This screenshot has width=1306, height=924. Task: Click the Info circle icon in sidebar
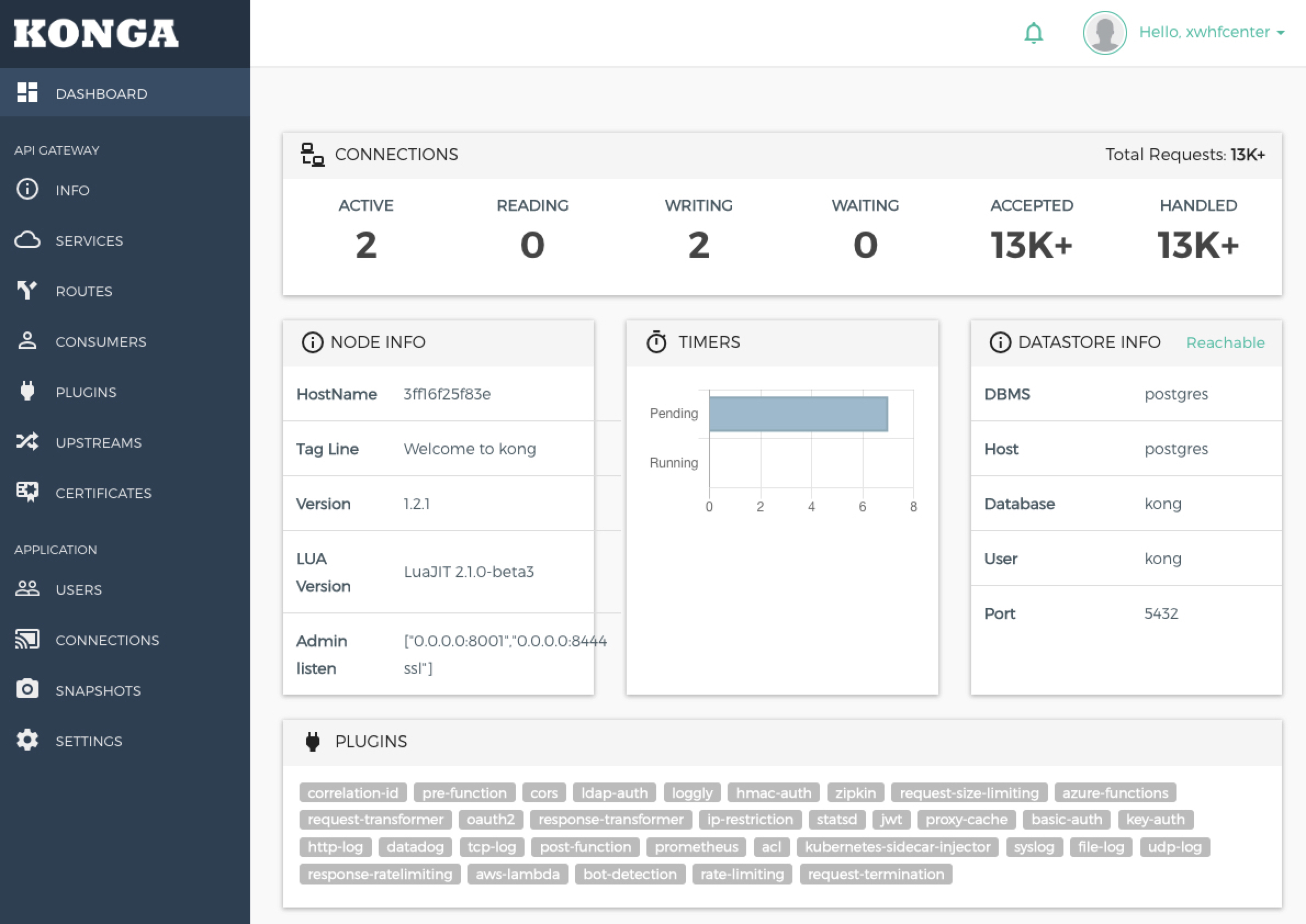[x=27, y=189]
